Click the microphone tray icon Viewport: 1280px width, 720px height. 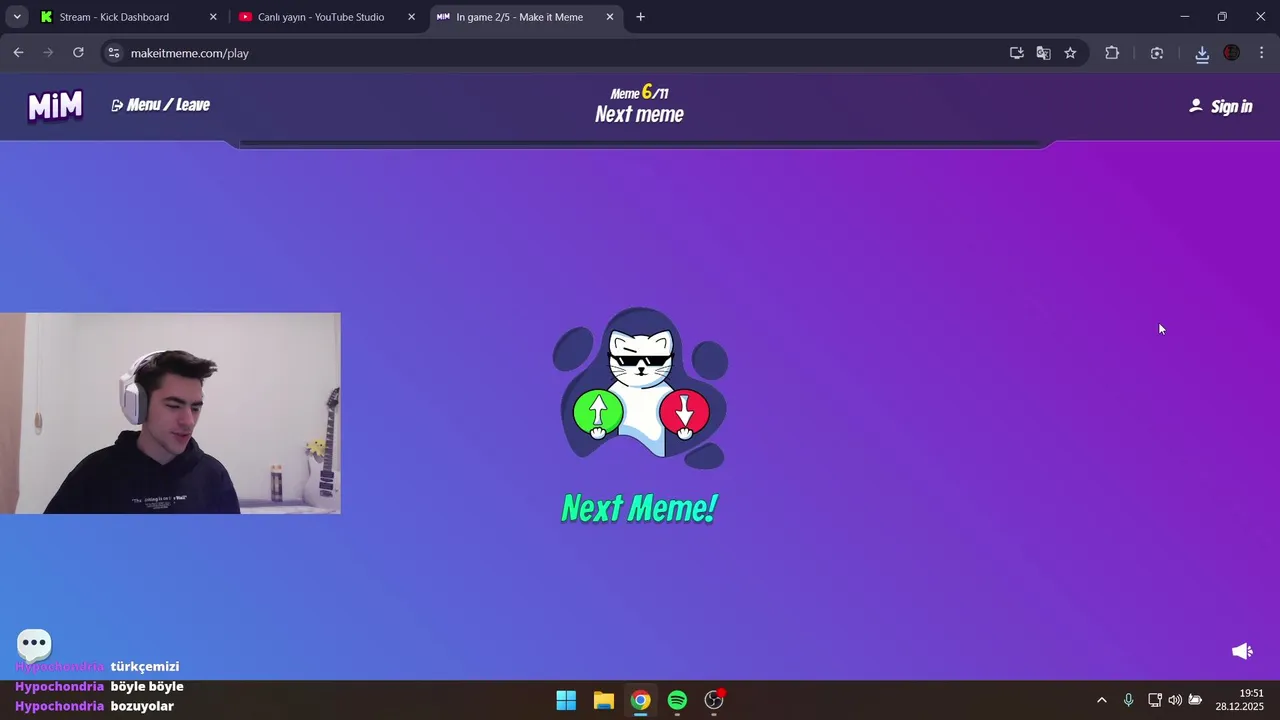(x=1128, y=700)
